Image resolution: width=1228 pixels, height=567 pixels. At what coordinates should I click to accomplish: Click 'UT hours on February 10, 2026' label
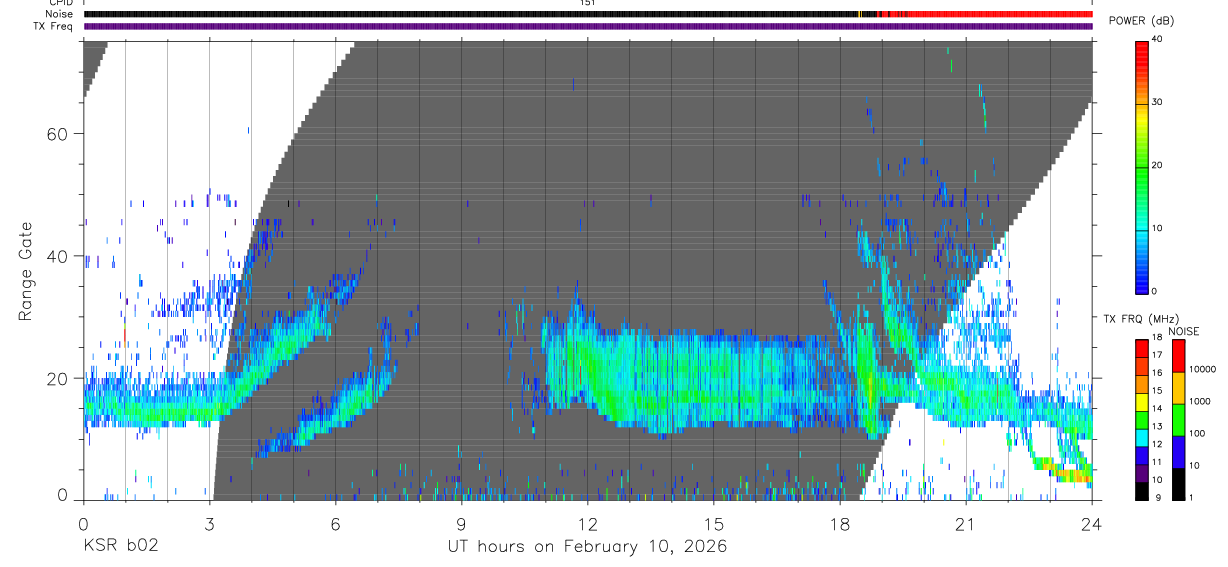click(586, 547)
